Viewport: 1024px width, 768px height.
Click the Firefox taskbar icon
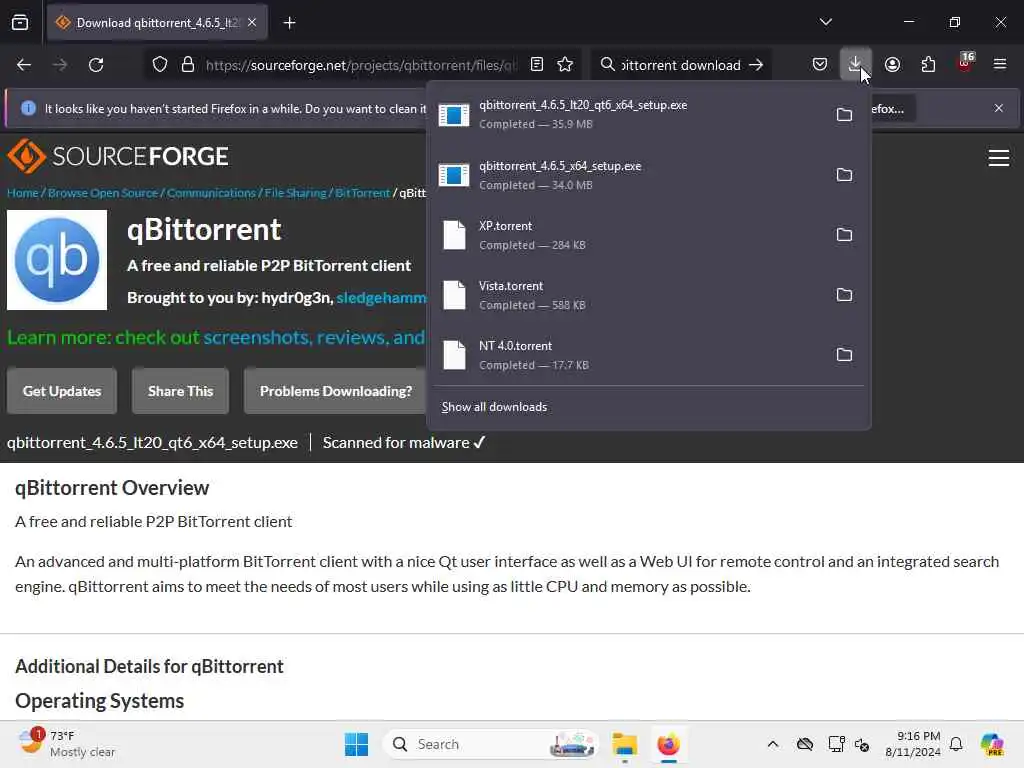(x=669, y=744)
